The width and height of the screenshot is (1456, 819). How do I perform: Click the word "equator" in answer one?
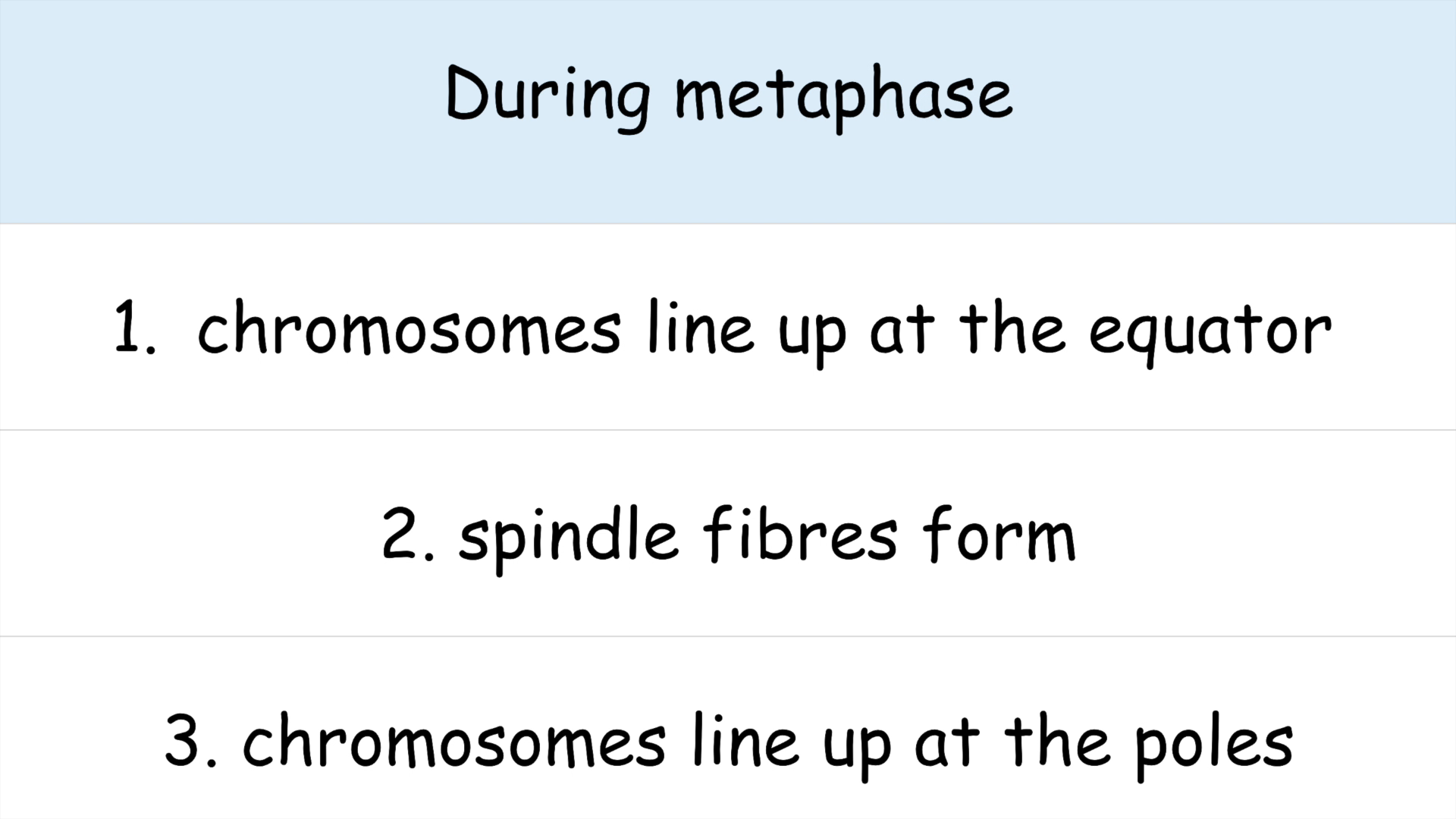[x=1210, y=331]
